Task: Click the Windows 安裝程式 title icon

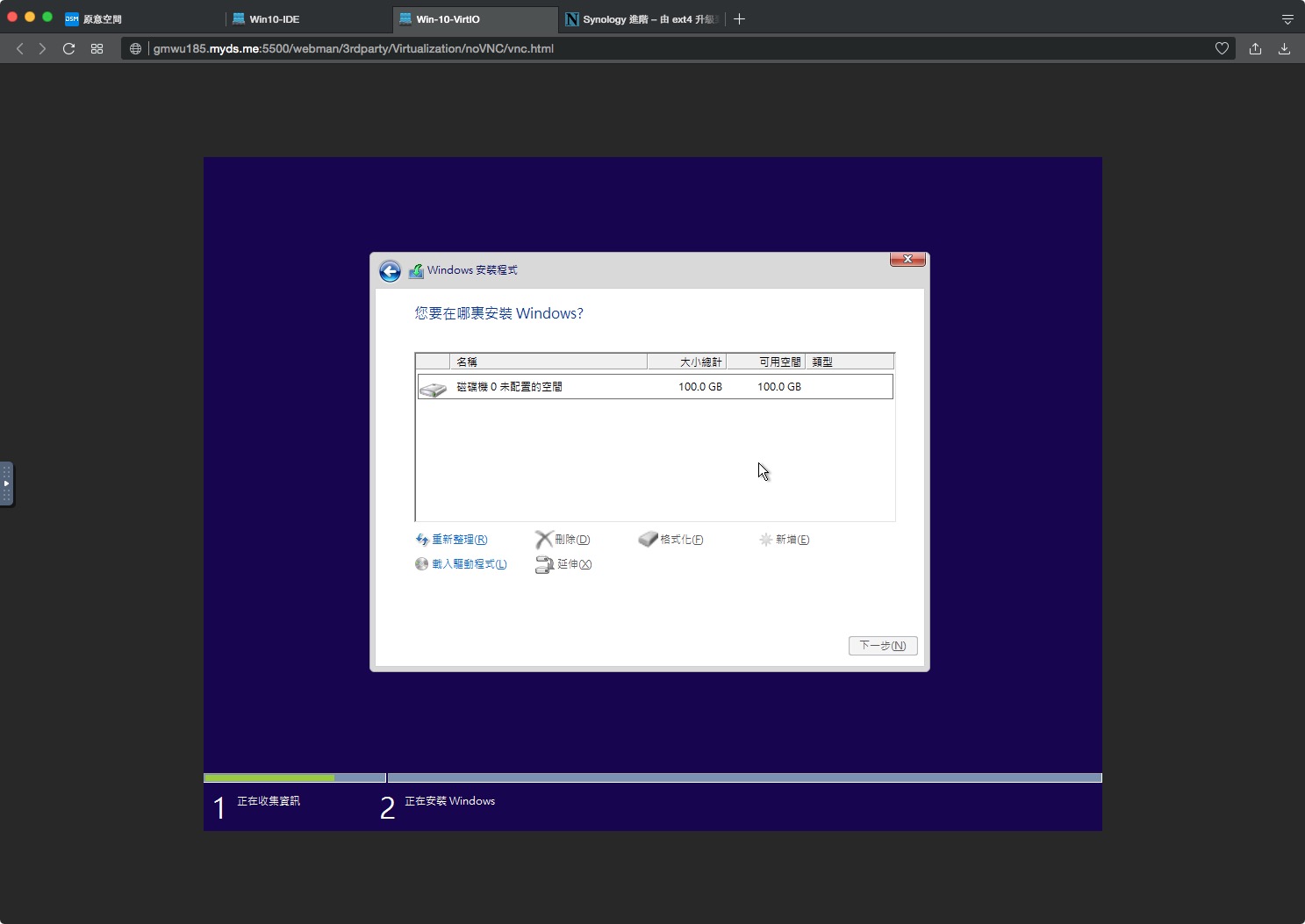Action: tap(417, 271)
